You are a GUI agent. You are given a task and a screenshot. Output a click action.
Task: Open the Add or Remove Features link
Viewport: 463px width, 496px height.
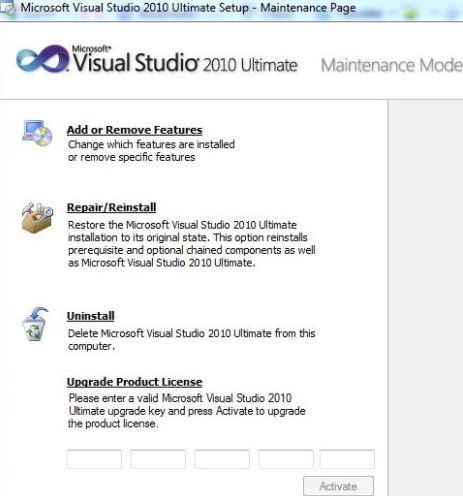point(134,130)
